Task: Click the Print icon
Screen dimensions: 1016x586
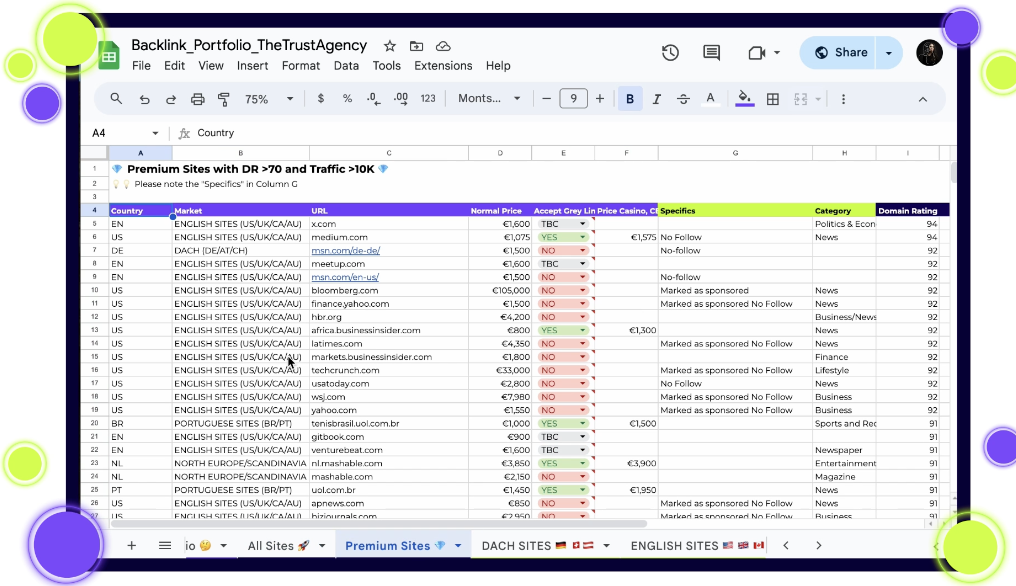Action: point(195,98)
